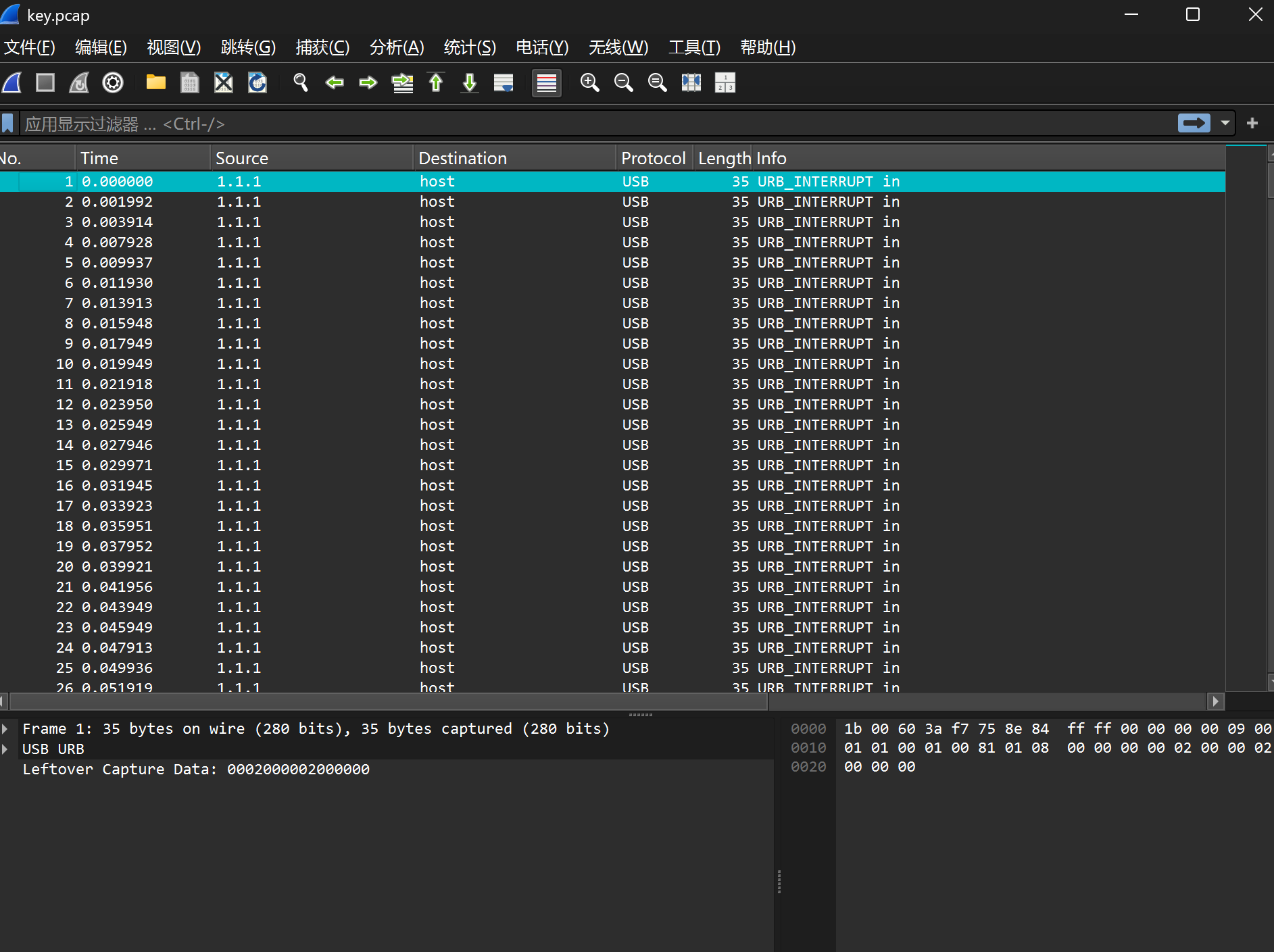The image size is (1274, 952).
Task: Sort by the Time column header
Action: (143, 158)
